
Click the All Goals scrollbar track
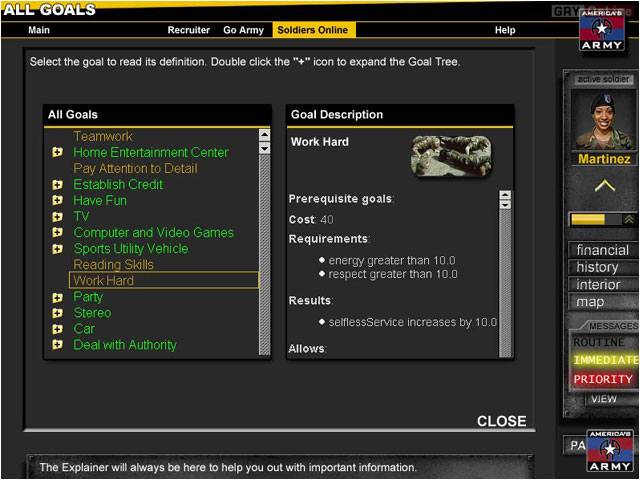264,254
